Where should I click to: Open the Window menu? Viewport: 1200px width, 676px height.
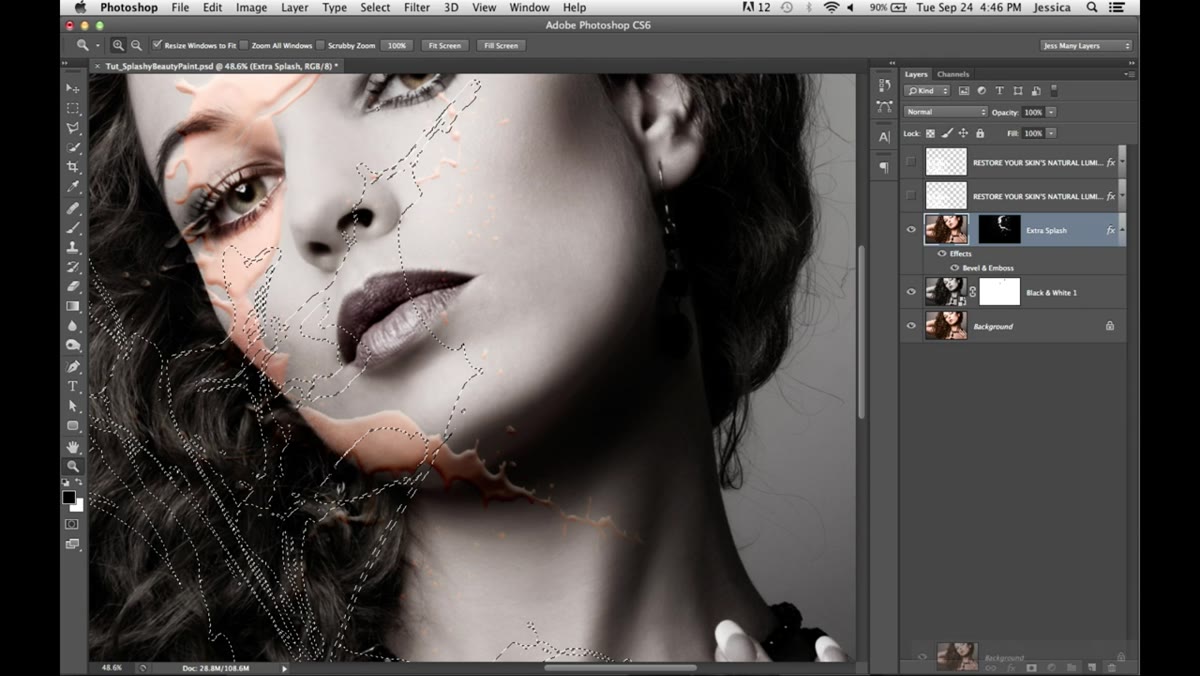[x=529, y=7]
